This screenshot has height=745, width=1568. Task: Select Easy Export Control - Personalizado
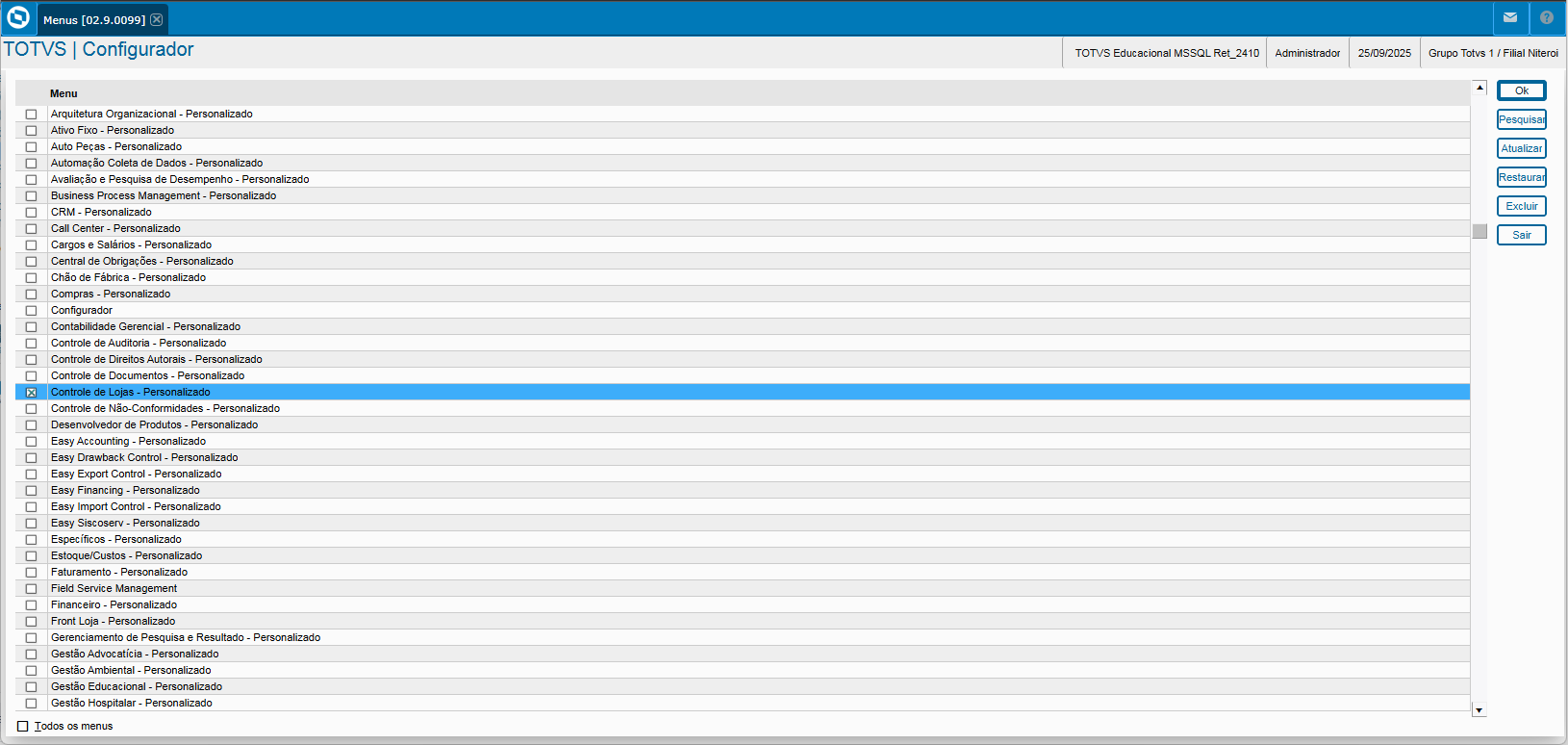pos(743,474)
